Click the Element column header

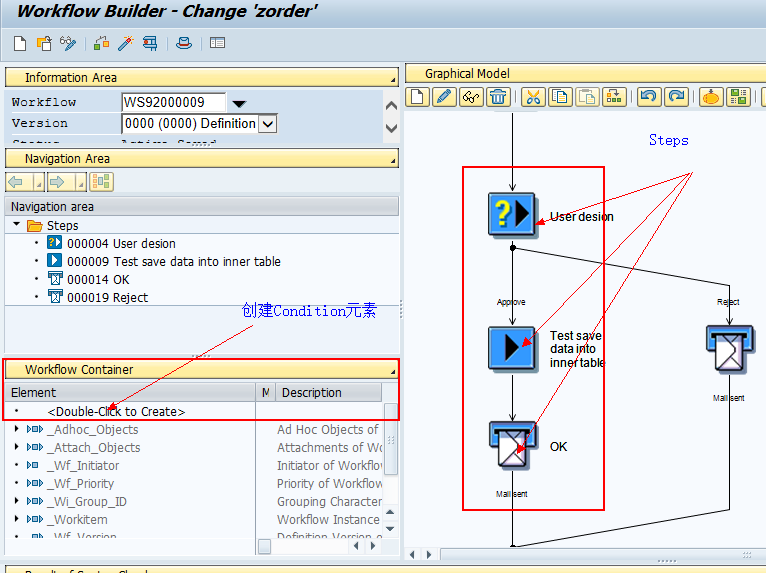click(x=130, y=392)
